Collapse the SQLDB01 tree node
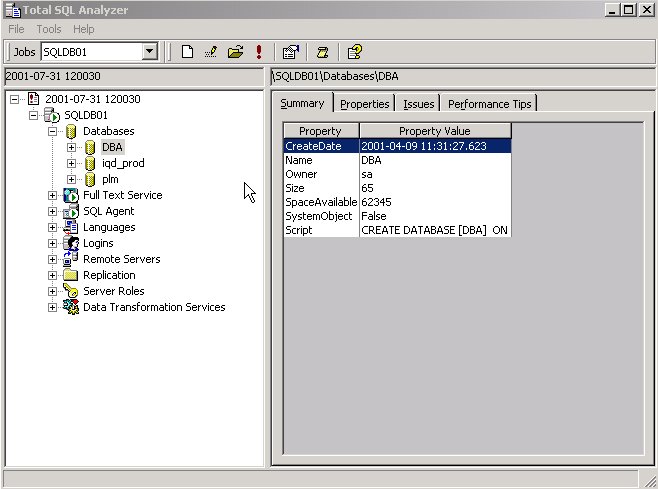Screen dimensions: 658x489 (x=33, y=115)
